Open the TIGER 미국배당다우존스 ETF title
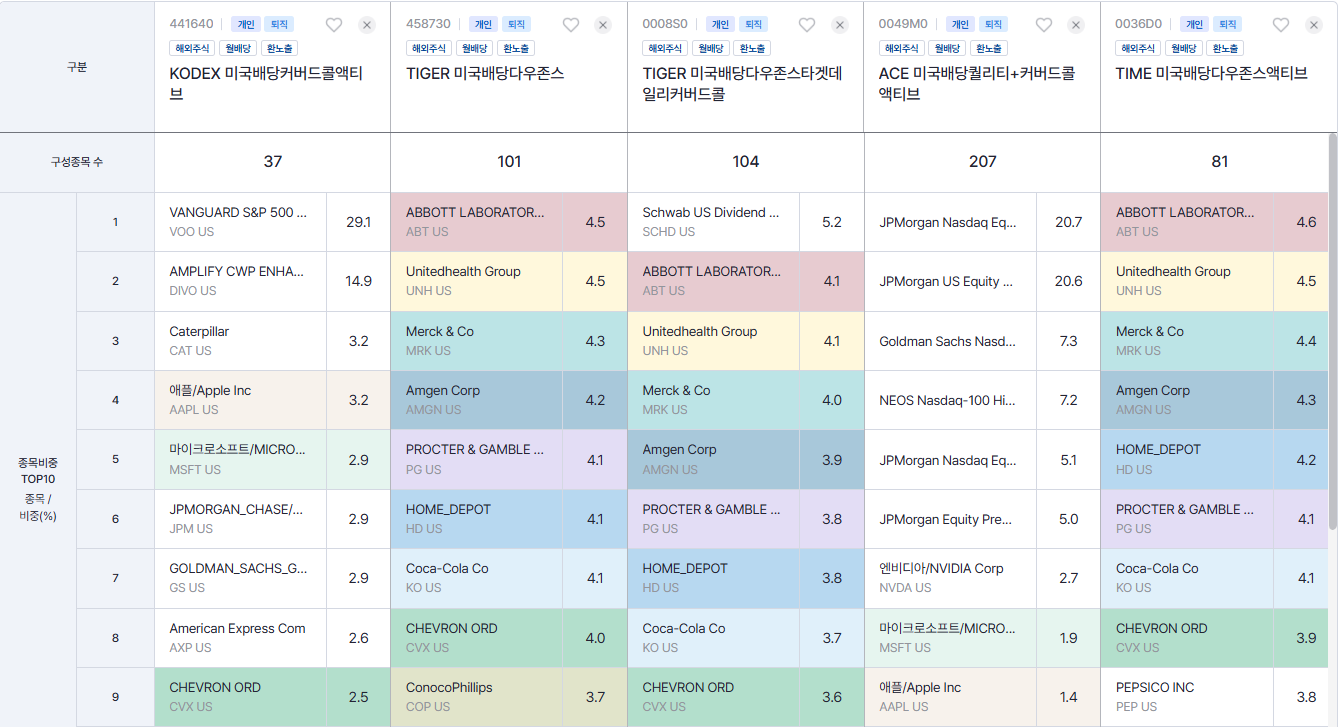 click(485, 73)
